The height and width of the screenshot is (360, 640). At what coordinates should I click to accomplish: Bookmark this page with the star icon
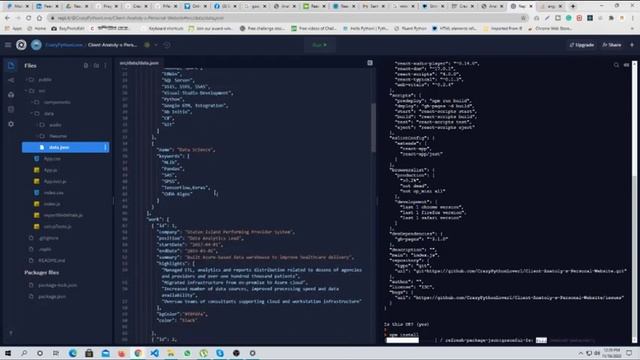pyautogui.click(x=523, y=18)
